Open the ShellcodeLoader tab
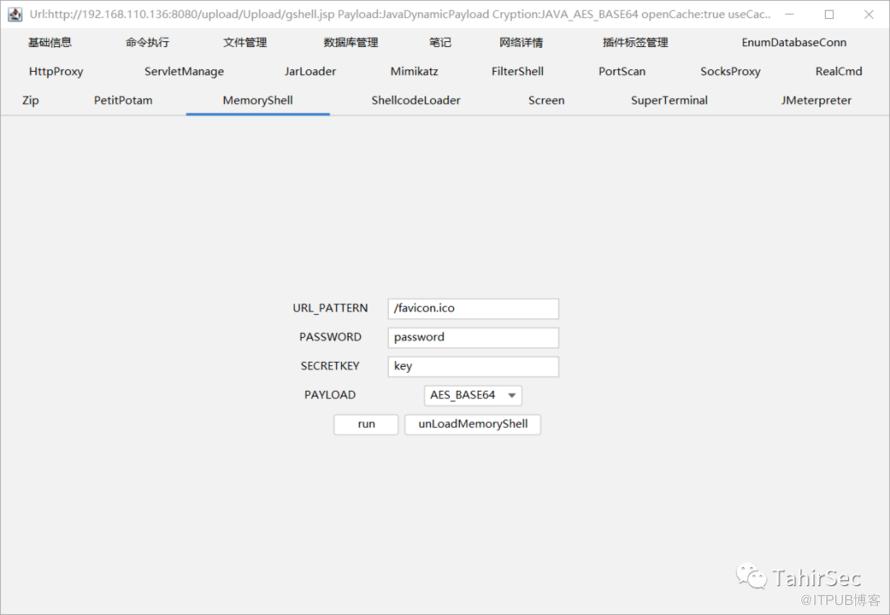Image resolution: width=890 pixels, height=615 pixels. 416,100
